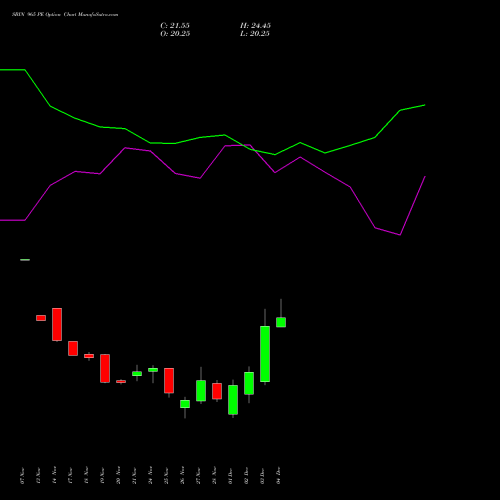Select the close value 'C: 21.55'
This screenshot has height=500, width=500.
(175, 26)
